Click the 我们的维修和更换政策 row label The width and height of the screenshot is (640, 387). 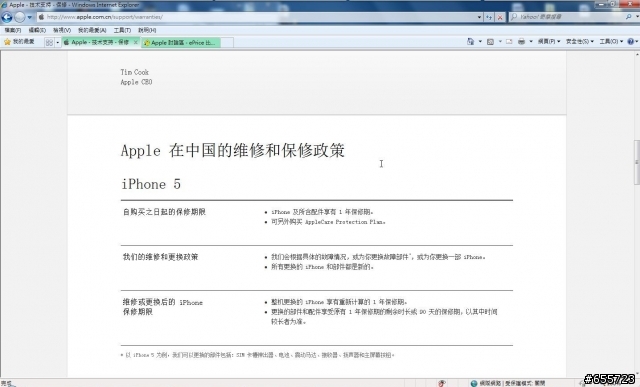(160, 257)
